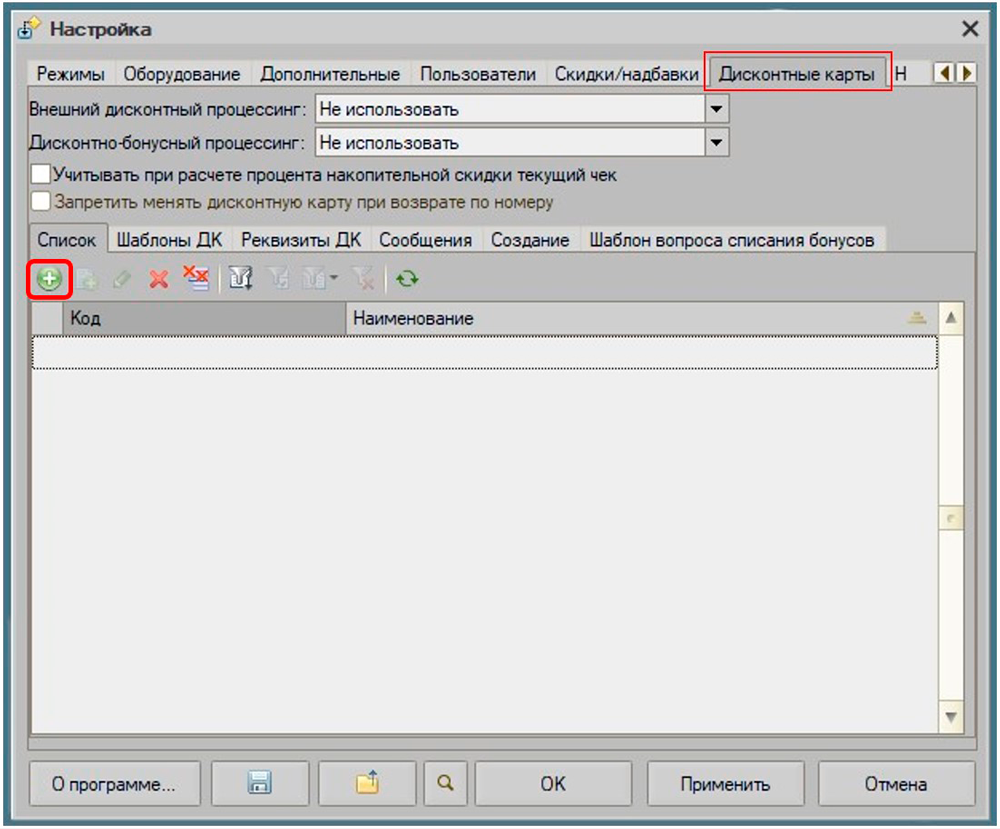Switch to the 'Оборудование' tab

[182, 74]
